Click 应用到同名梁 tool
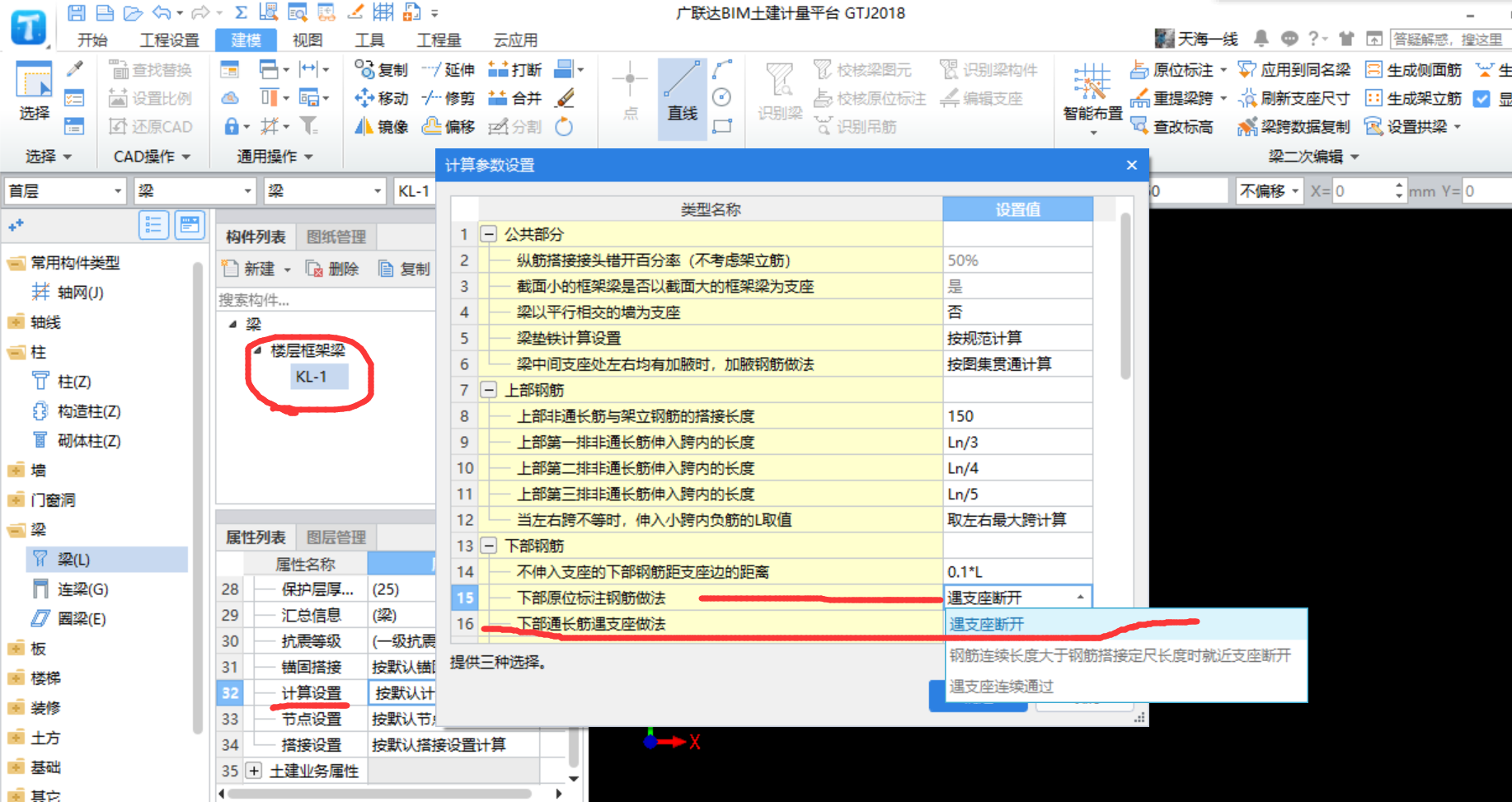Image resolution: width=1512 pixels, height=802 pixels. 1294,70
